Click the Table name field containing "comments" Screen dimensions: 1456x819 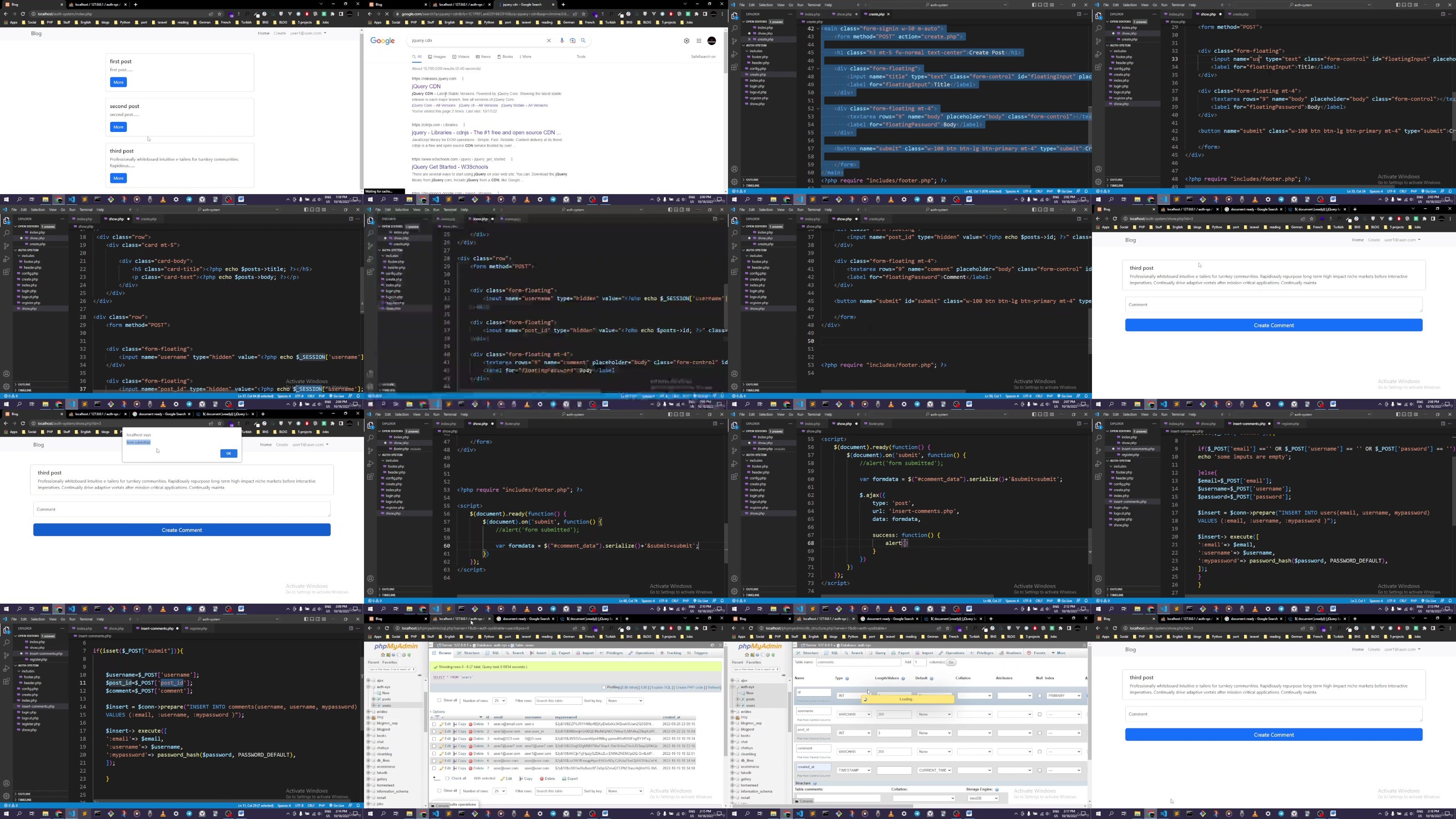(x=858, y=662)
